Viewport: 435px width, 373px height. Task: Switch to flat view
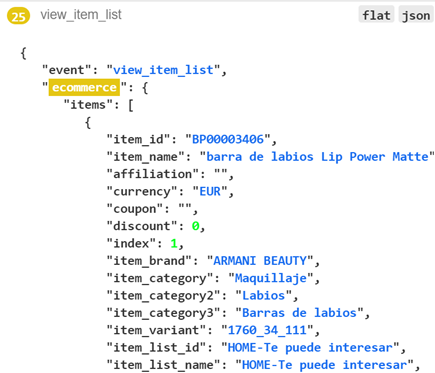point(376,14)
